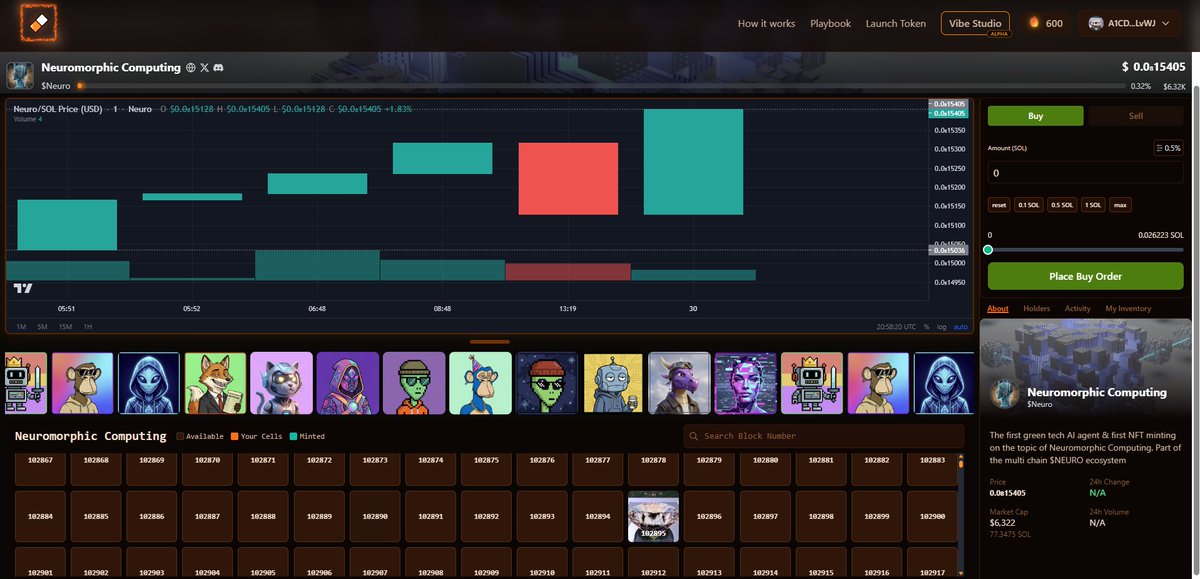Screen dimensions: 1200x579
Task: Select the 1M chart timeframe
Action: (x=20, y=327)
